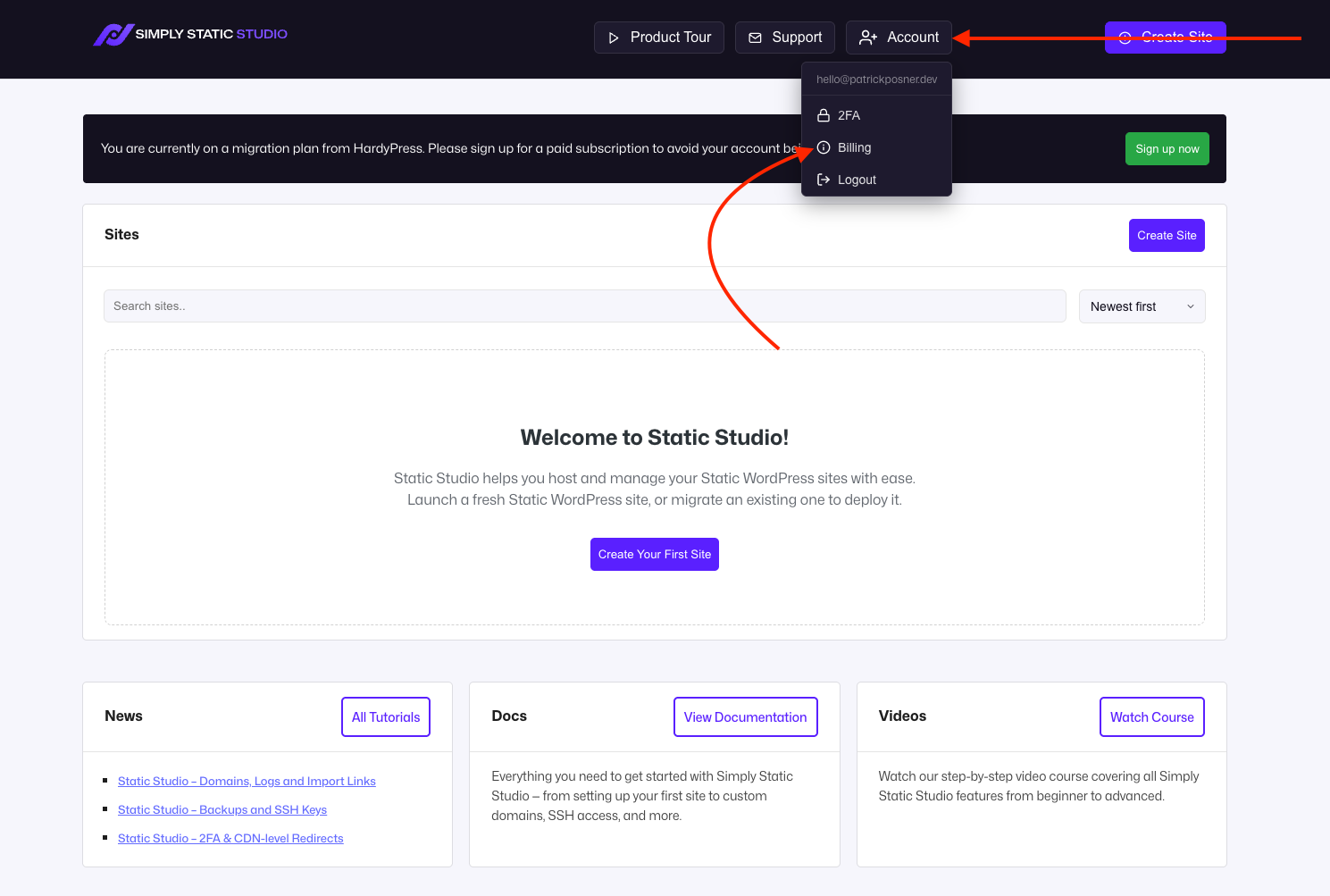Open All Tutorials in News card
Image resolution: width=1330 pixels, height=896 pixels.
click(x=386, y=717)
